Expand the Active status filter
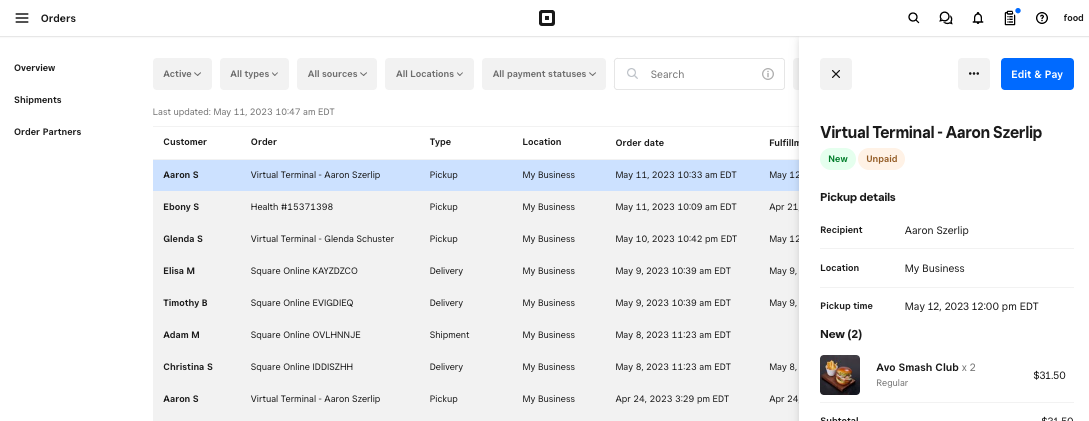This screenshot has height=421, width=1089. 182,74
